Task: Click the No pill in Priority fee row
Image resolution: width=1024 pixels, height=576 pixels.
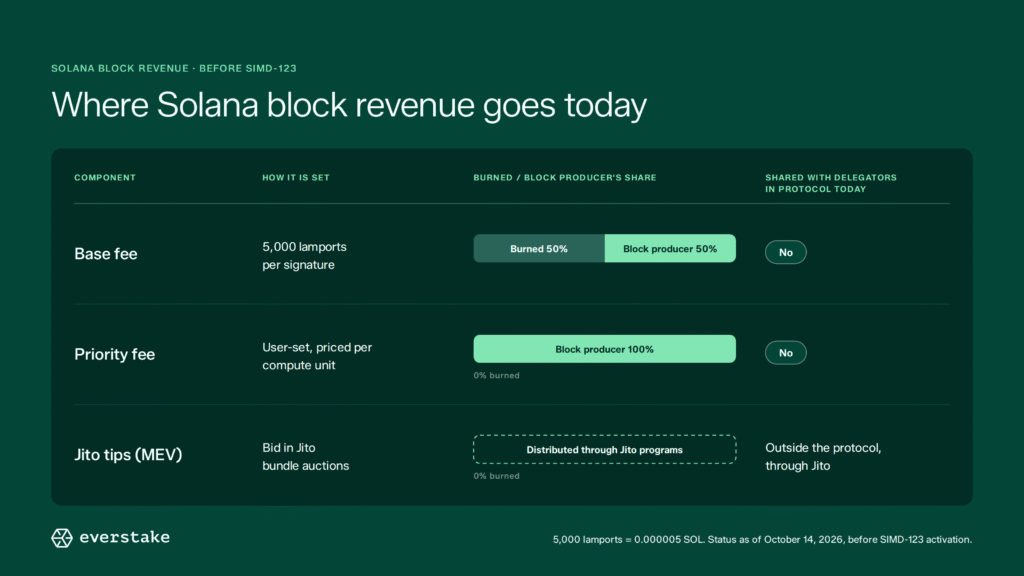Action: (x=786, y=353)
